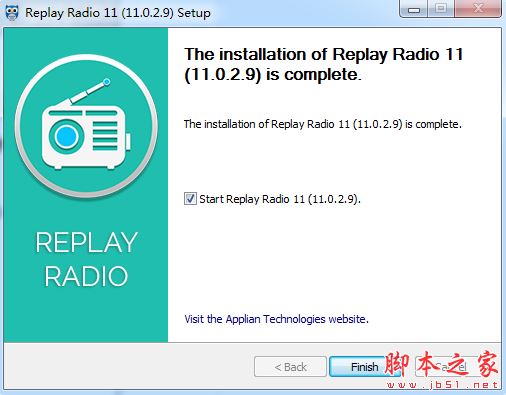This screenshot has width=506, height=395.
Task: Maximize the Setup window
Action: click(441, 9)
